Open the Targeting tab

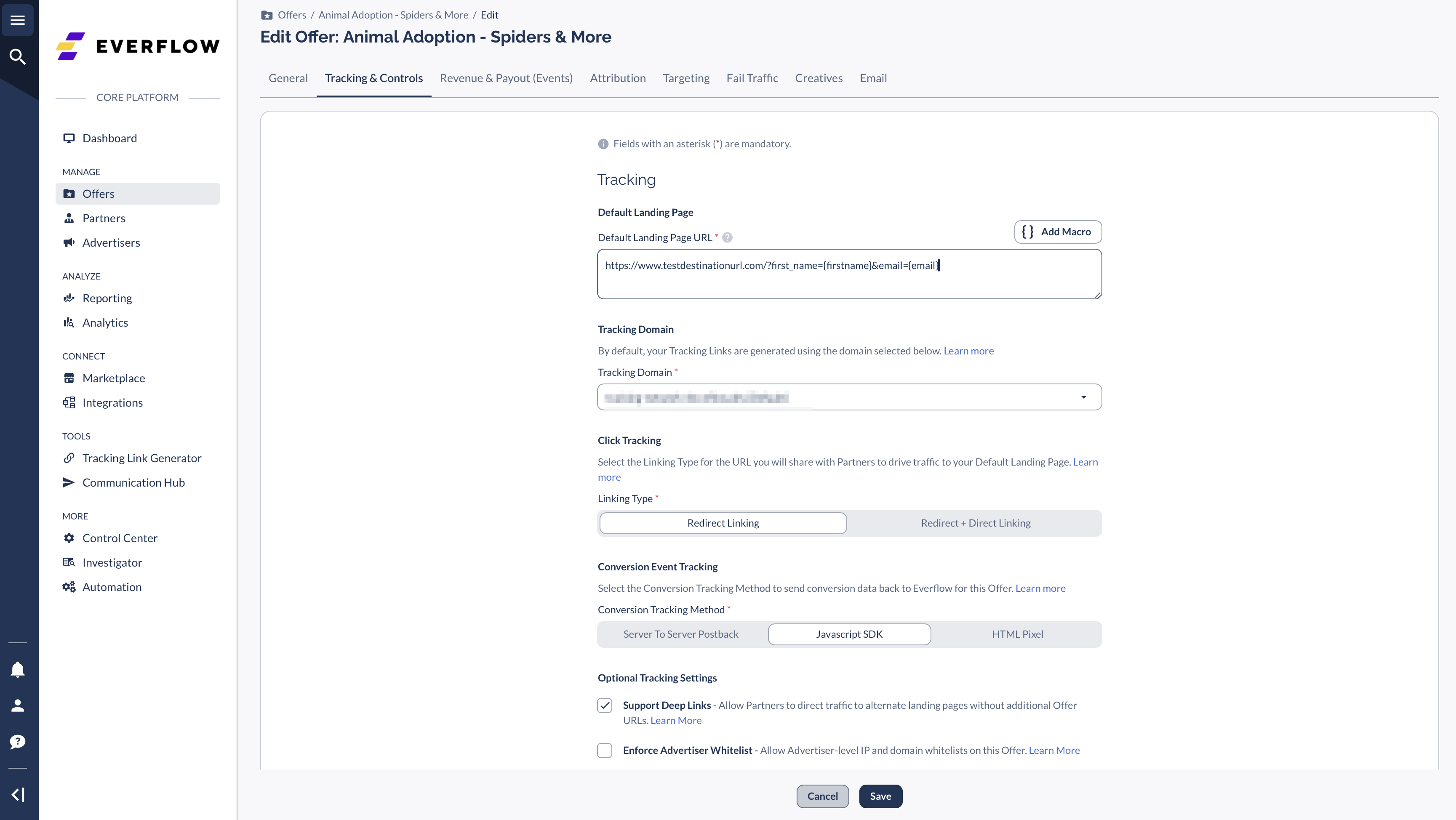[685, 78]
